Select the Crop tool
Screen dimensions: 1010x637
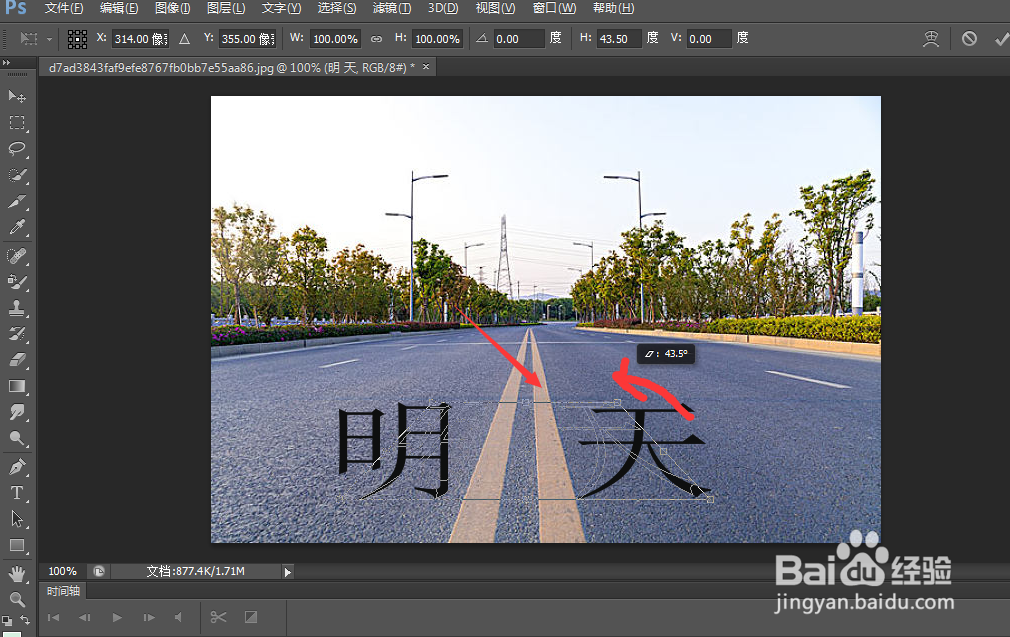click(x=17, y=198)
